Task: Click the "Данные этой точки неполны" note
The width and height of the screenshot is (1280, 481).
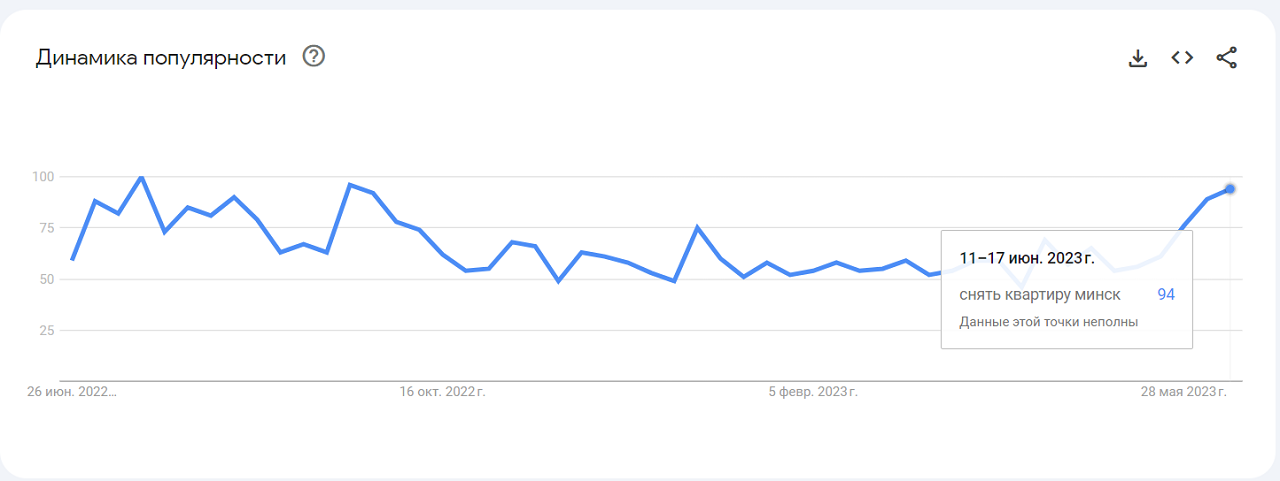Action: click(1049, 322)
